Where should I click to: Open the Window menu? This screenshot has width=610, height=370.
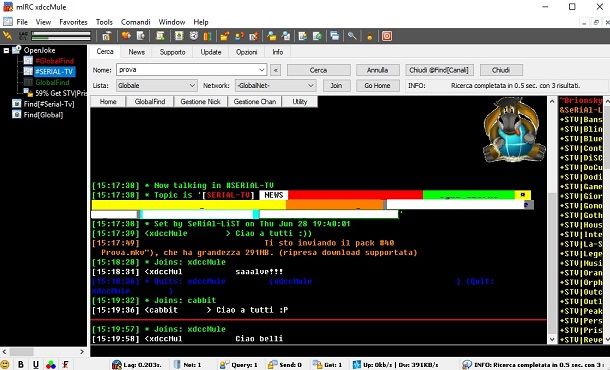pos(172,22)
